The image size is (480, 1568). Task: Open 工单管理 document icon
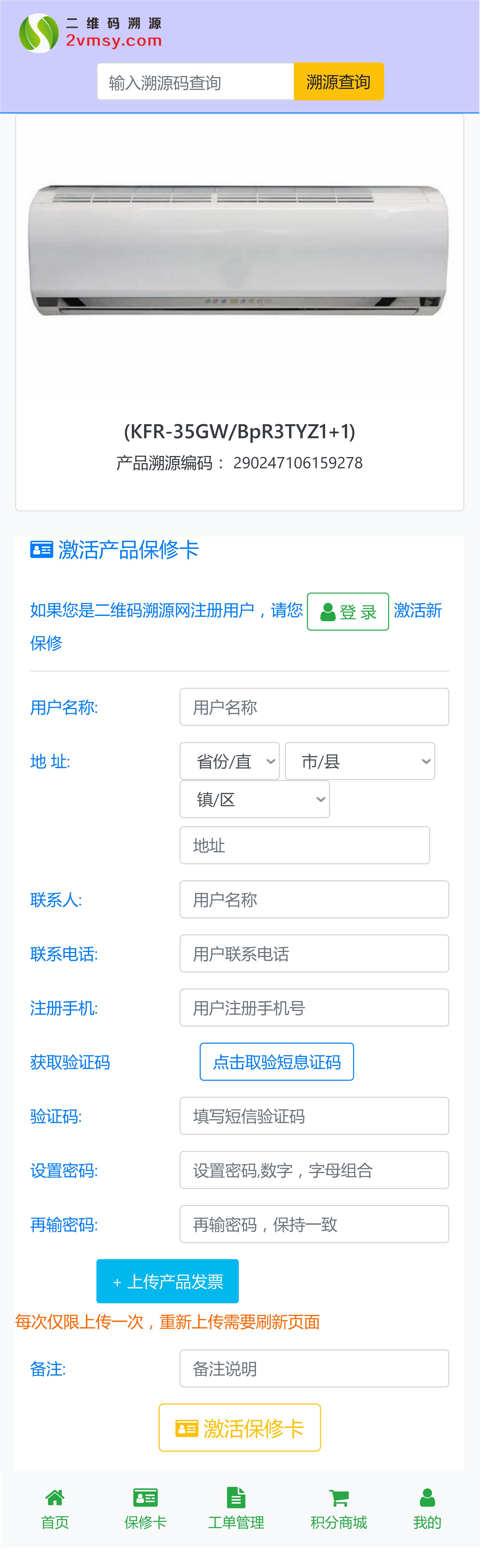coord(236,1497)
